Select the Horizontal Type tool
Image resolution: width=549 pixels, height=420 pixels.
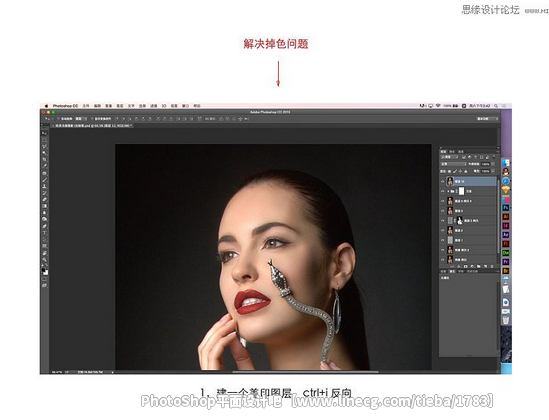pos(44,233)
